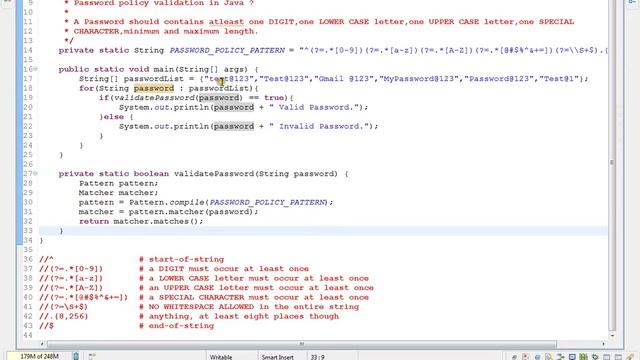Screen dimensions: 640x360
Task: Click the vertical scrollbar down arrow
Action: tap(612, 336)
